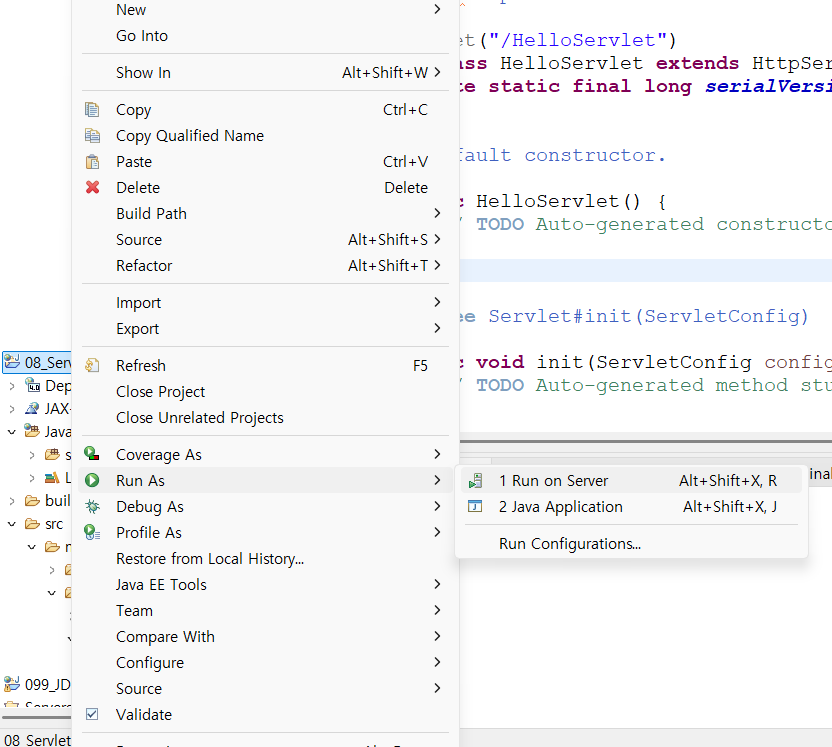Open the New submenu arrow
832x747 pixels.
(437, 9)
